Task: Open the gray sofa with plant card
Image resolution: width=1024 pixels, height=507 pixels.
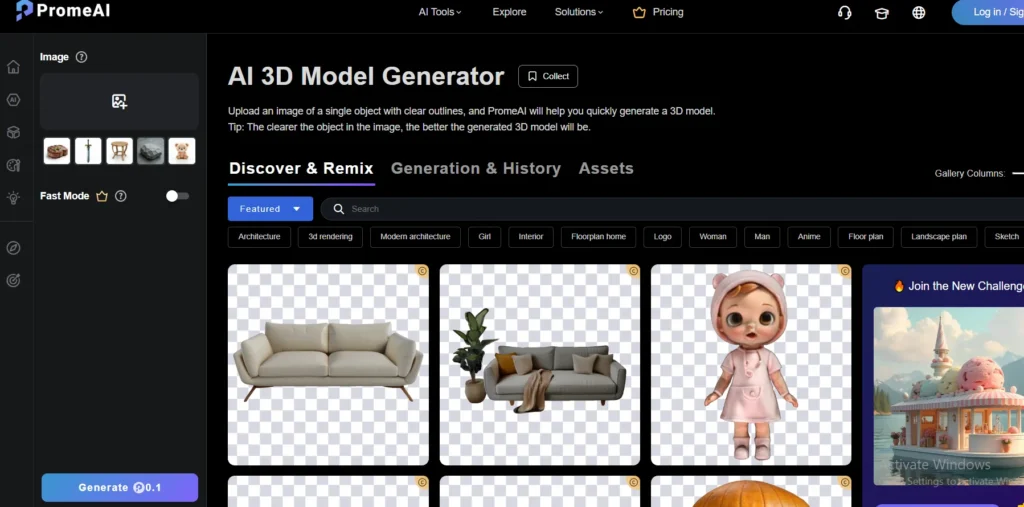Action: [x=540, y=365]
